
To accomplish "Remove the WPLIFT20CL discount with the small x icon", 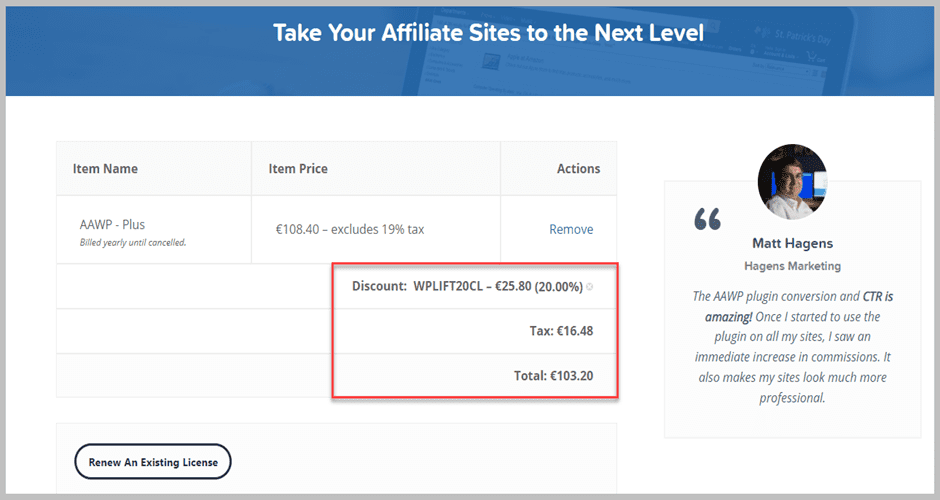I will point(590,287).
